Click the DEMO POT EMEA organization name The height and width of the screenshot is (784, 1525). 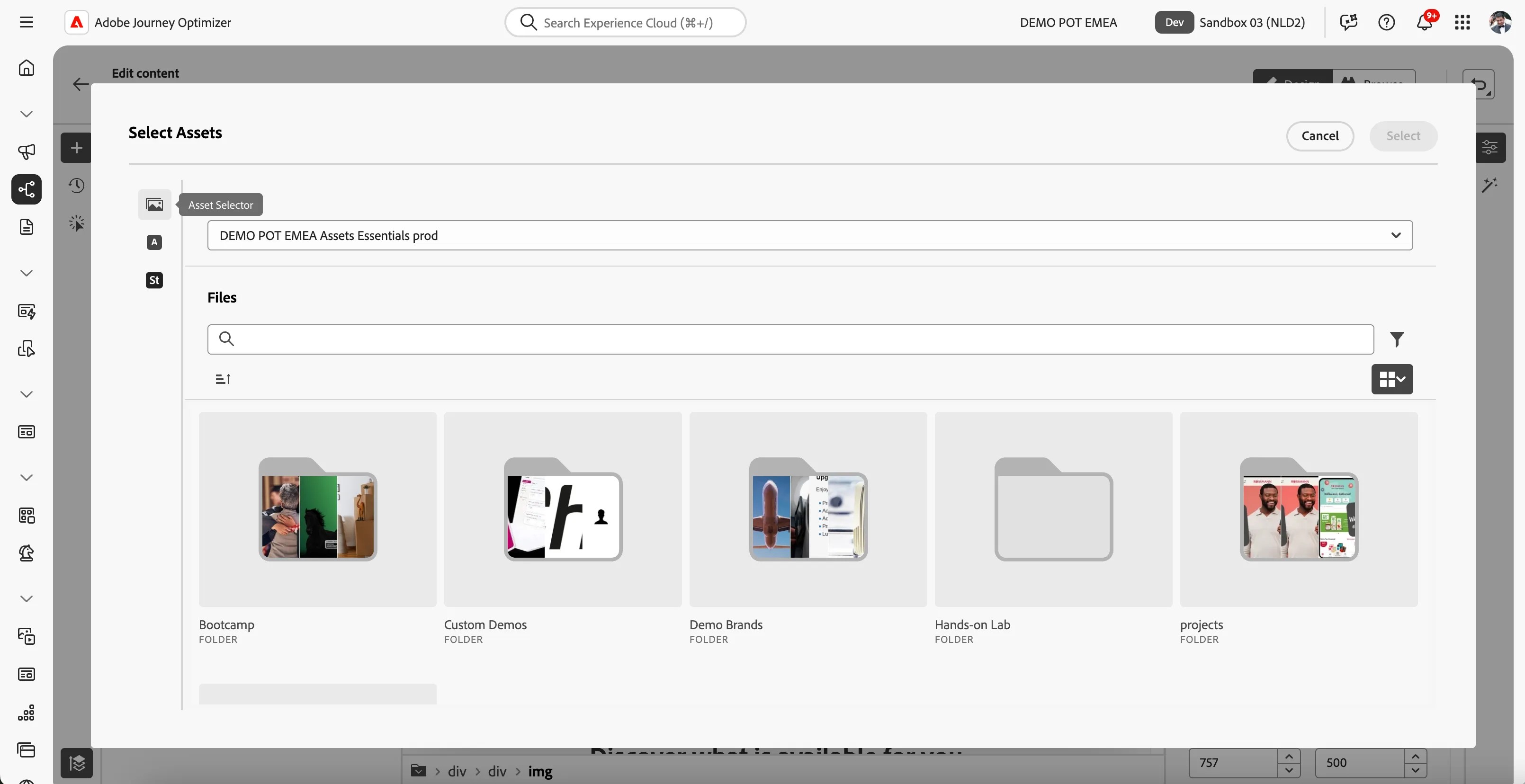(x=1068, y=22)
